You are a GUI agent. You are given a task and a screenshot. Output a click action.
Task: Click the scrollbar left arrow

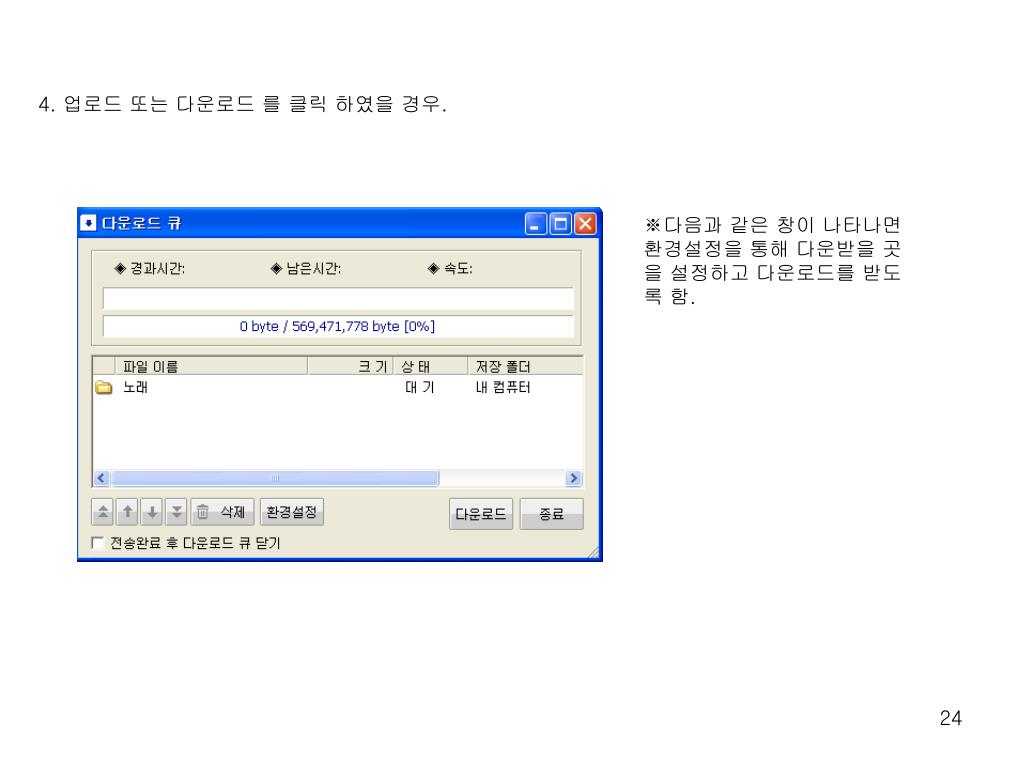(101, 479)
